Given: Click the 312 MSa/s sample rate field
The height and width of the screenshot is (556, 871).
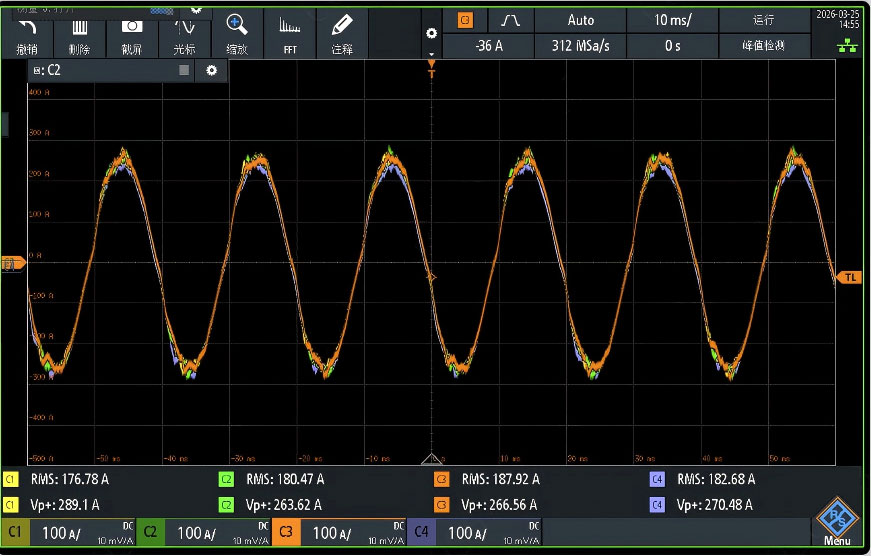Looking at the screenshot, I should [580, 46].
